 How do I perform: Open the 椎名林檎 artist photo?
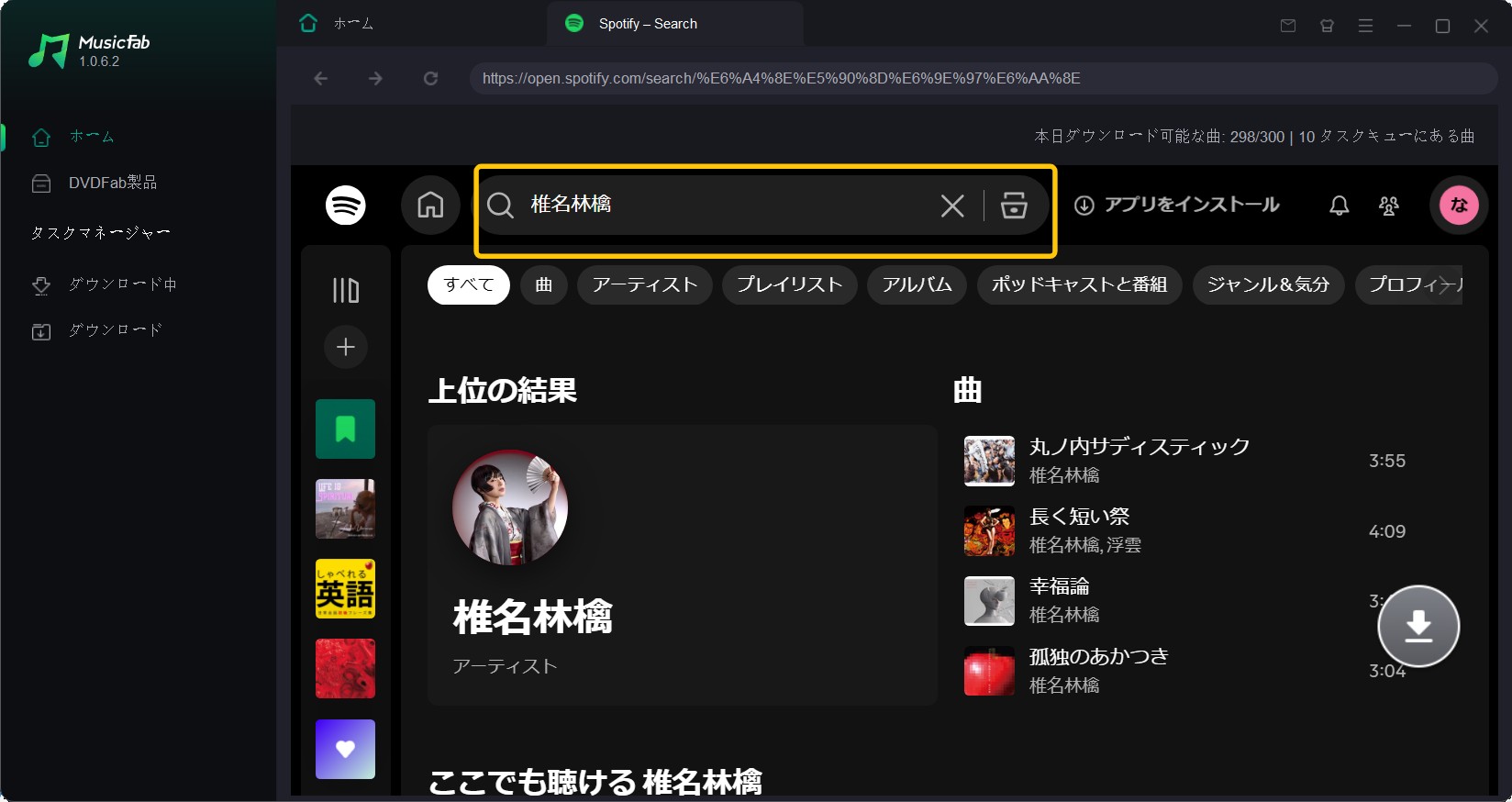pyautogui.click(x=510, y=507)
